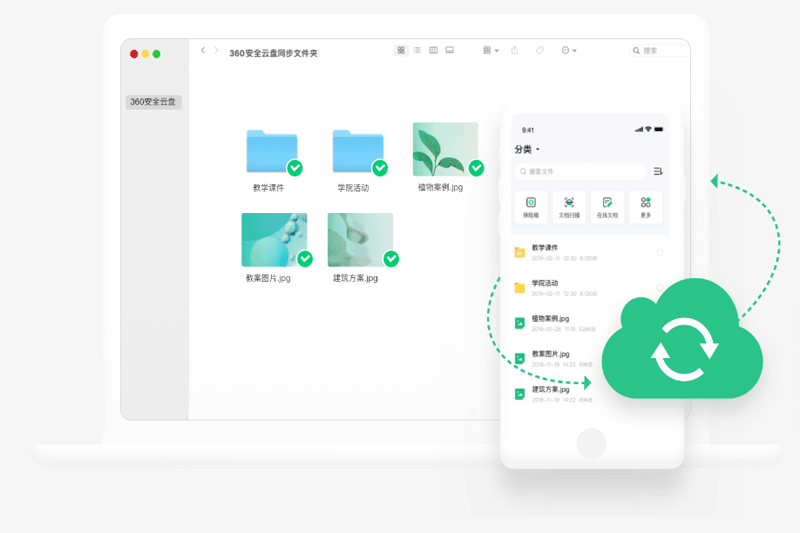Click the sort list icon beside phone search
800x533 pixels.
[658, 171]
